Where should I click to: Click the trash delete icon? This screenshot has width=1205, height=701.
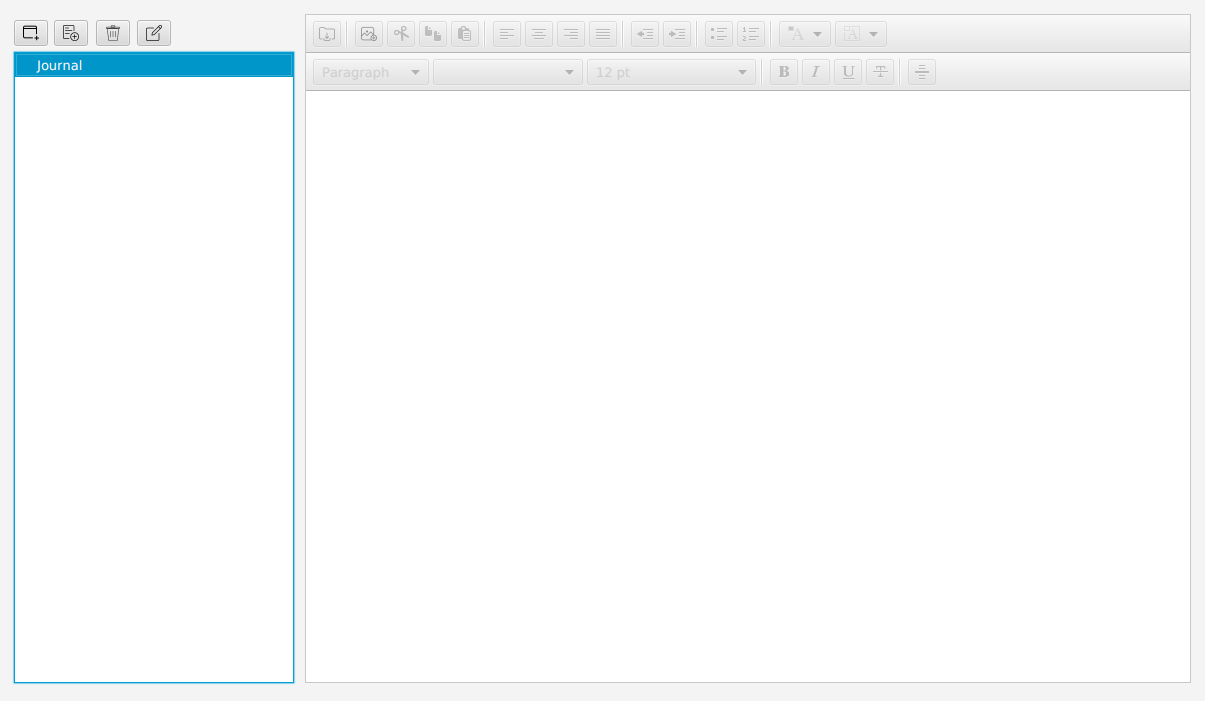(113, 33)
